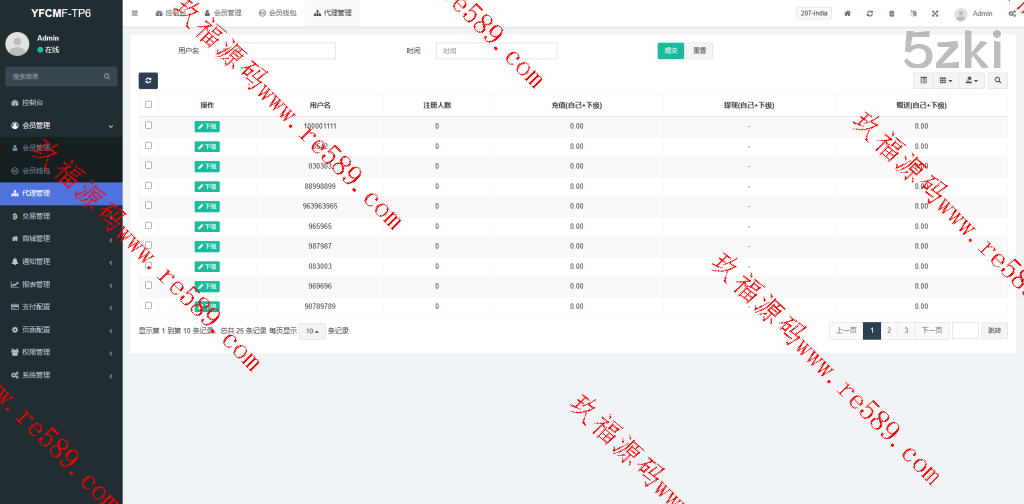Toggle fullscreen with the expand icon
Image resolution: width=1024 pixels, height=504 pixels.
point(935,13)
